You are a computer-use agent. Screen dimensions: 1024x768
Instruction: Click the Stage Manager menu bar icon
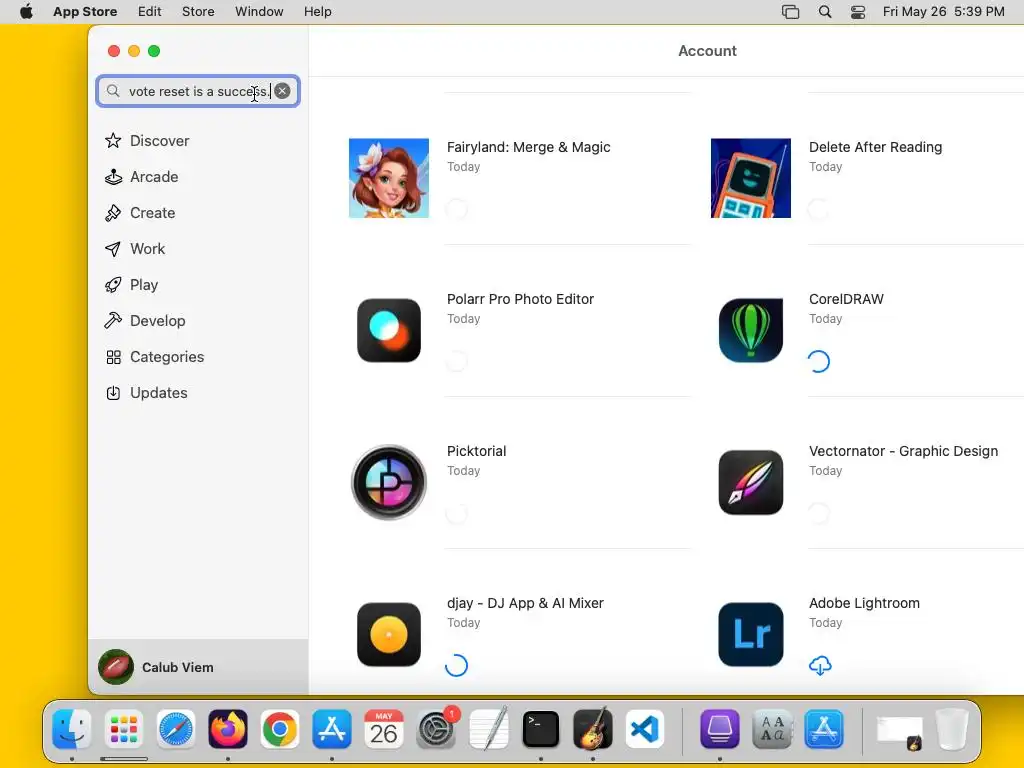click(x=790, y=12)
